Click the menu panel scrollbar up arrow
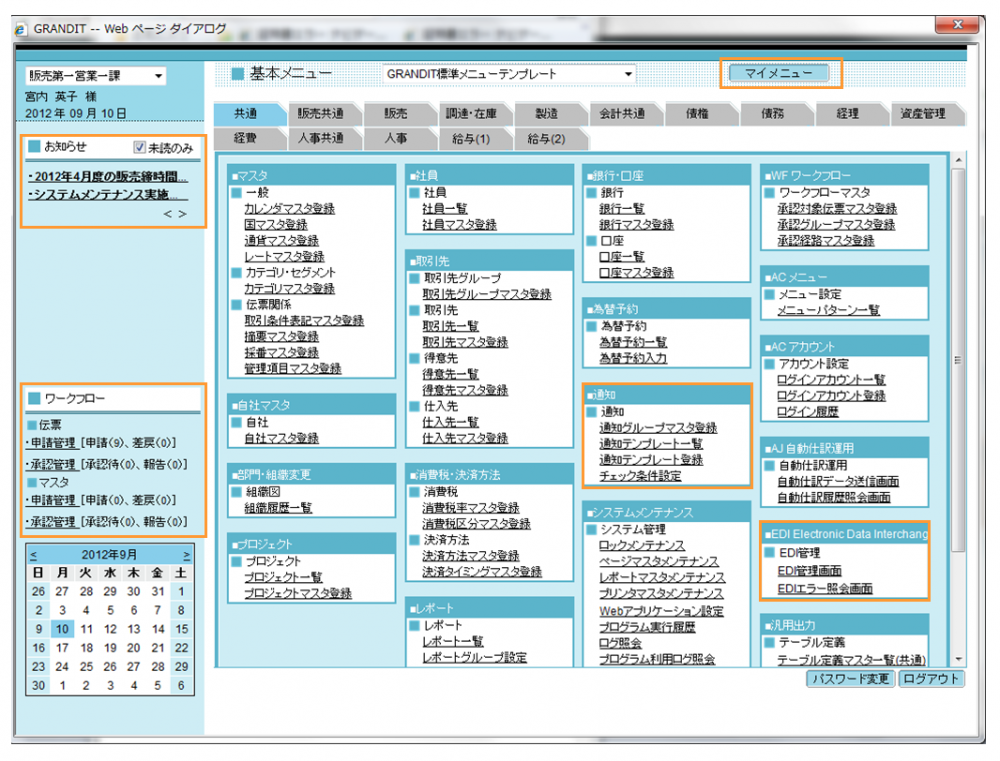1000x761 pixels. (958, 160)
